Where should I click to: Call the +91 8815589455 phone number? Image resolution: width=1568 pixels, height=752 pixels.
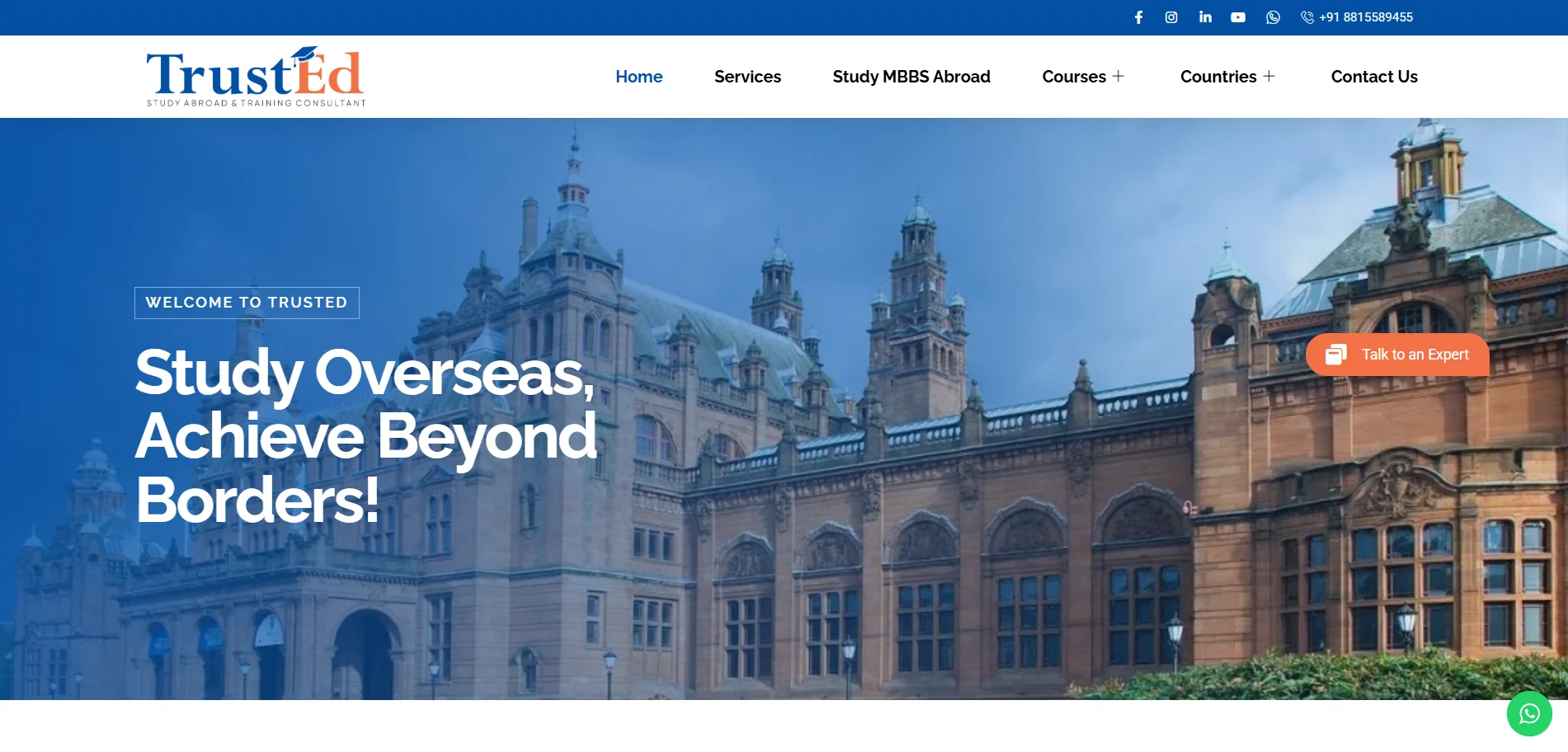[x=1366, y=17]
